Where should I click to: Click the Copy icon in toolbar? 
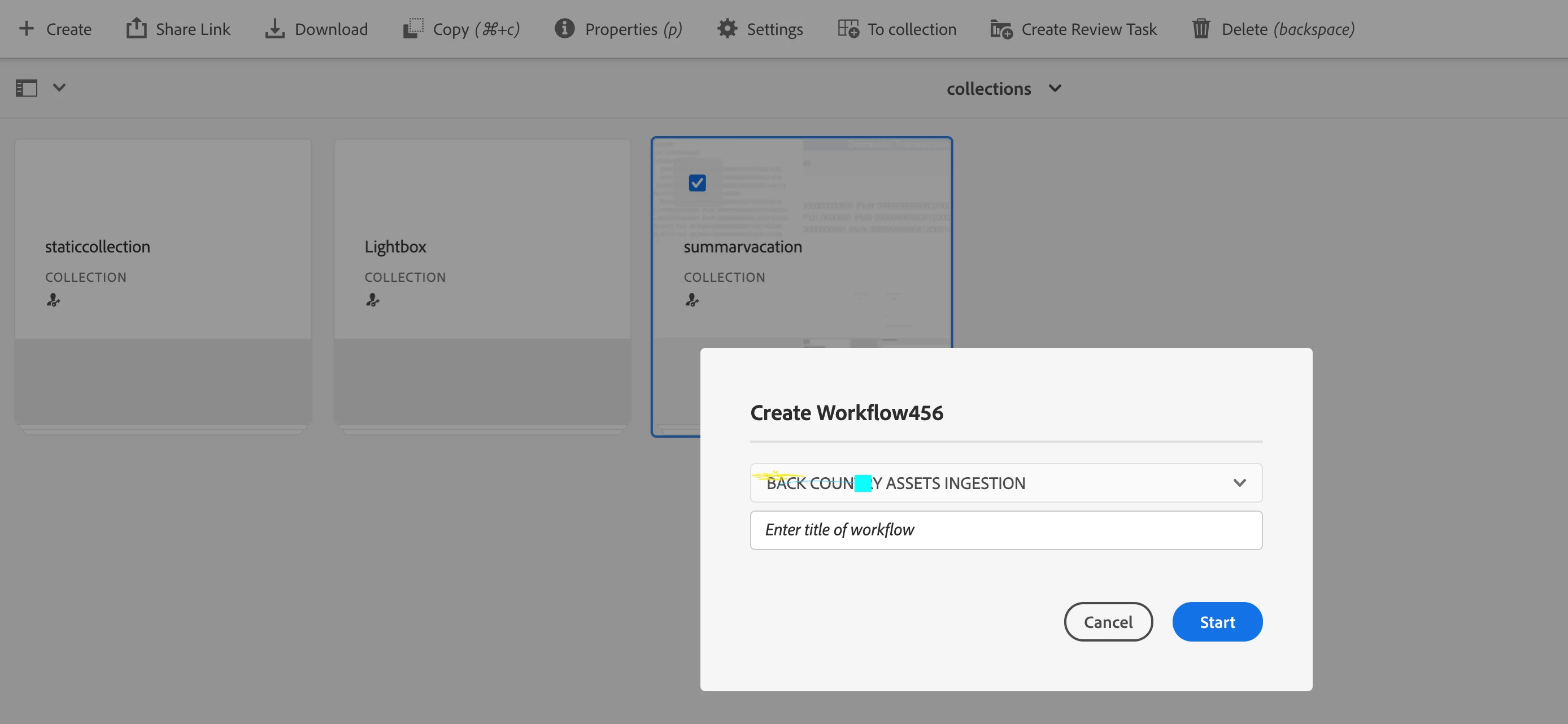click(x=413, y=29)
